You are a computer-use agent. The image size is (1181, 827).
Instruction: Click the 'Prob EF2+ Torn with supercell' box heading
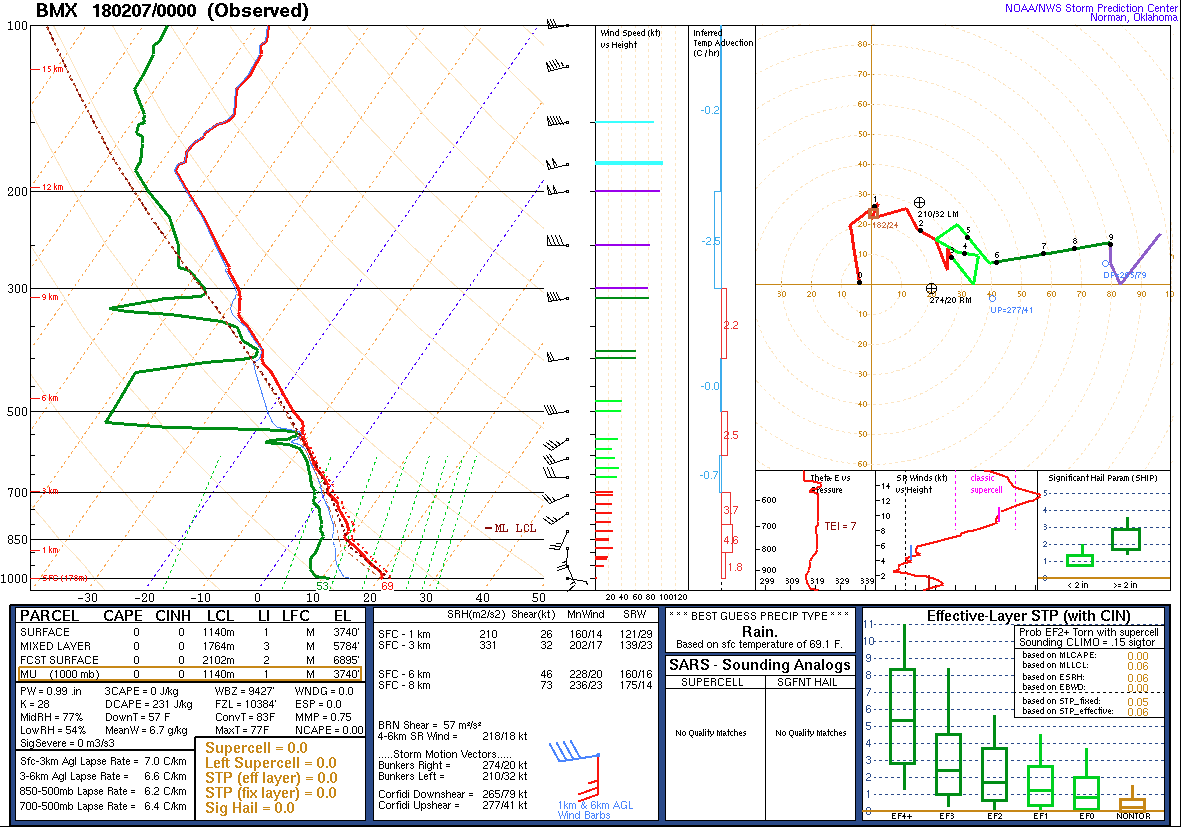point(1088,633)
